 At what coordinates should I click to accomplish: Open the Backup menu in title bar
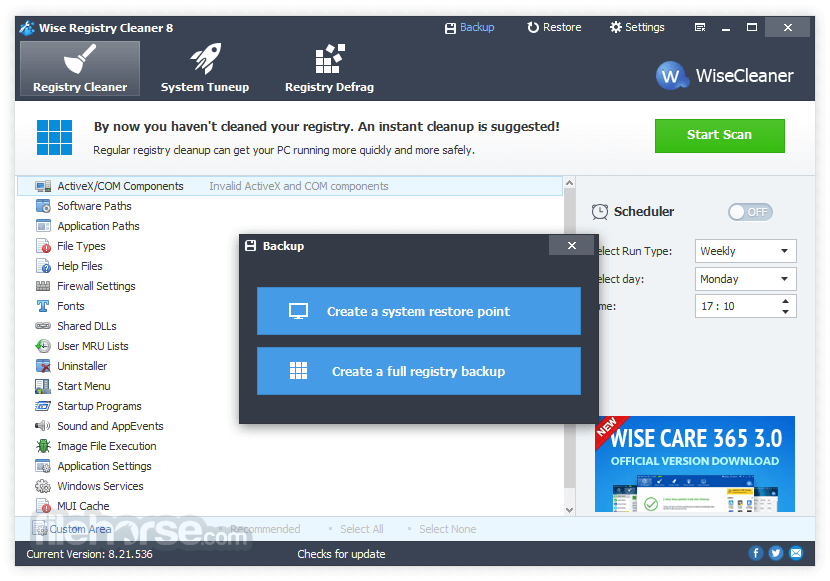point(470,28)
